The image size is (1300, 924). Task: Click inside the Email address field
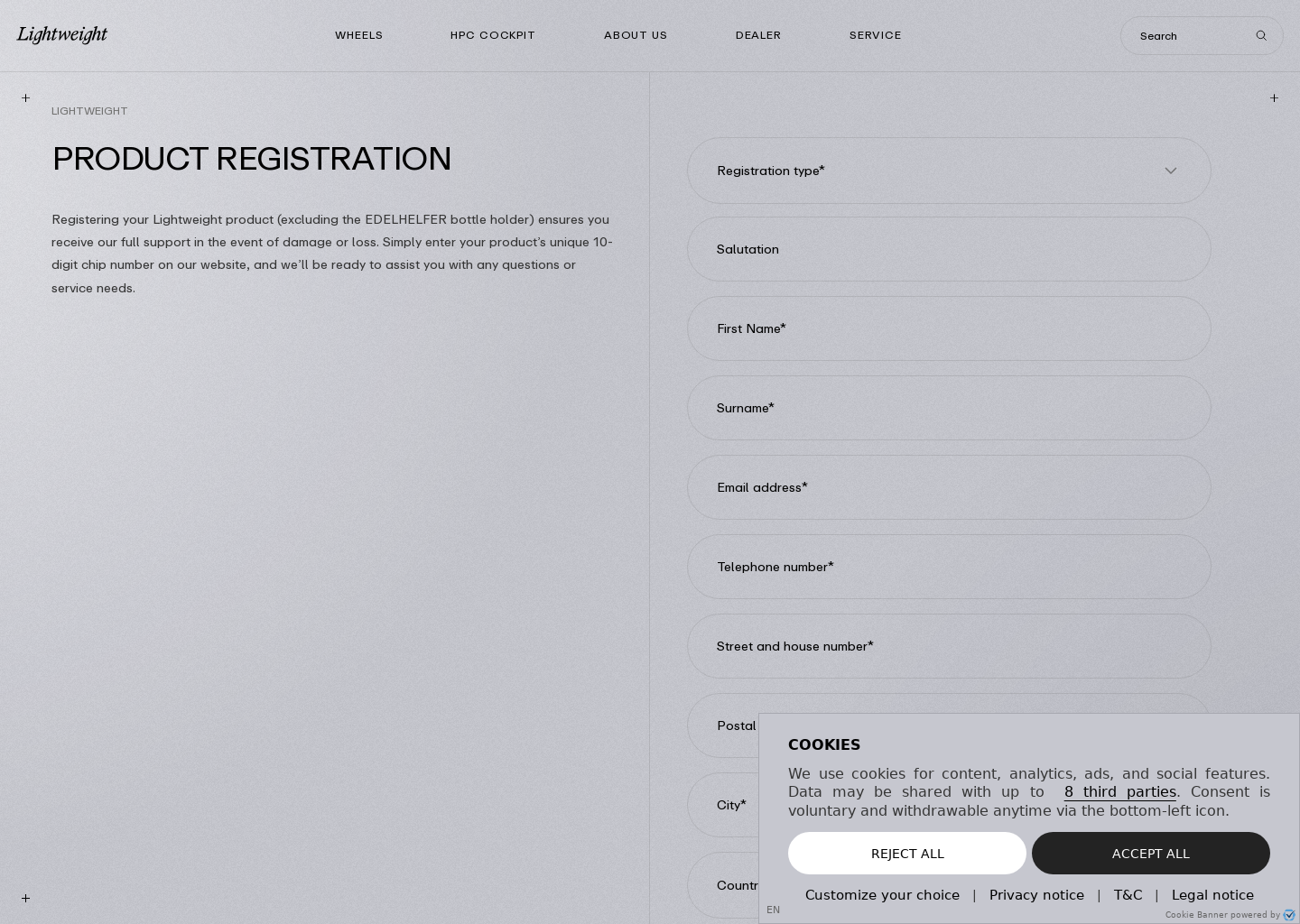point(949,487)
